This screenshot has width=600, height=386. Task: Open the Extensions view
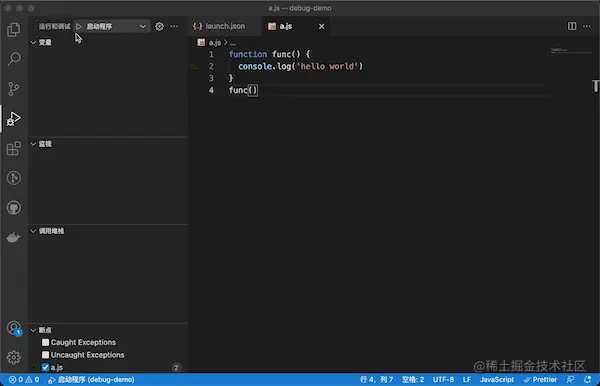tap(14, 148)
